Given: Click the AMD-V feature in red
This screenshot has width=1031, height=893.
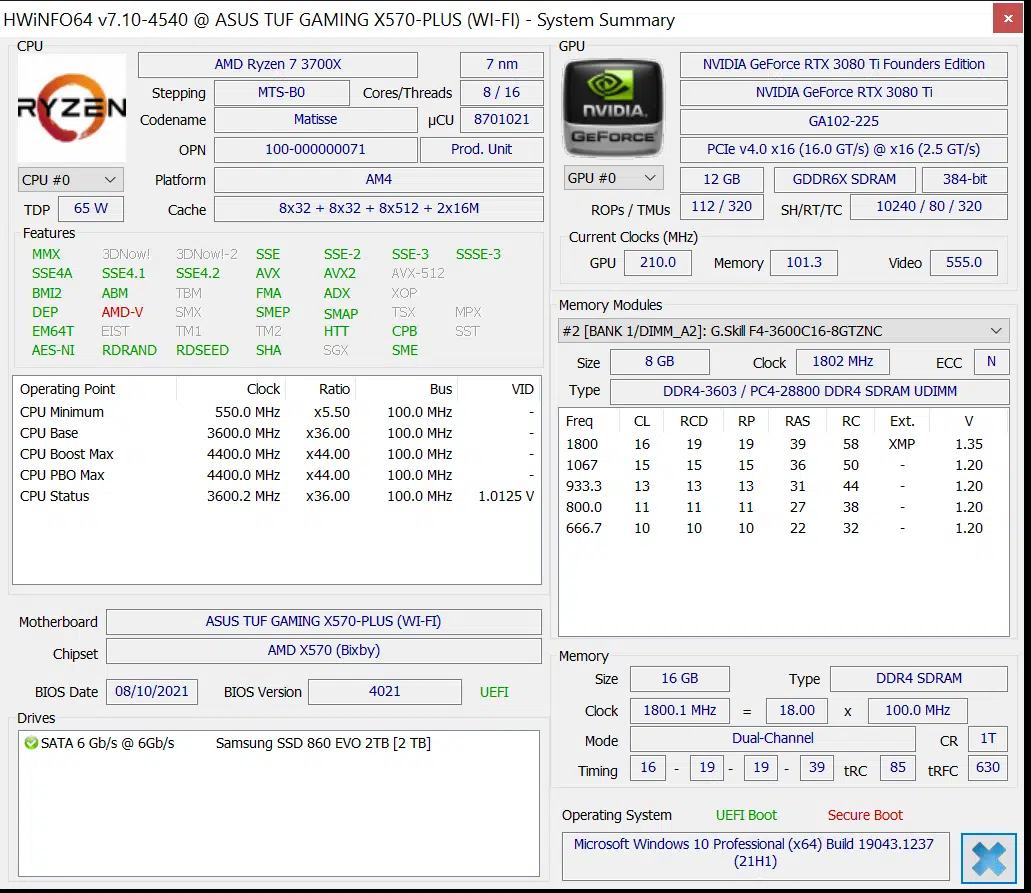Looking at the screenshot, I should pos(122,312).
